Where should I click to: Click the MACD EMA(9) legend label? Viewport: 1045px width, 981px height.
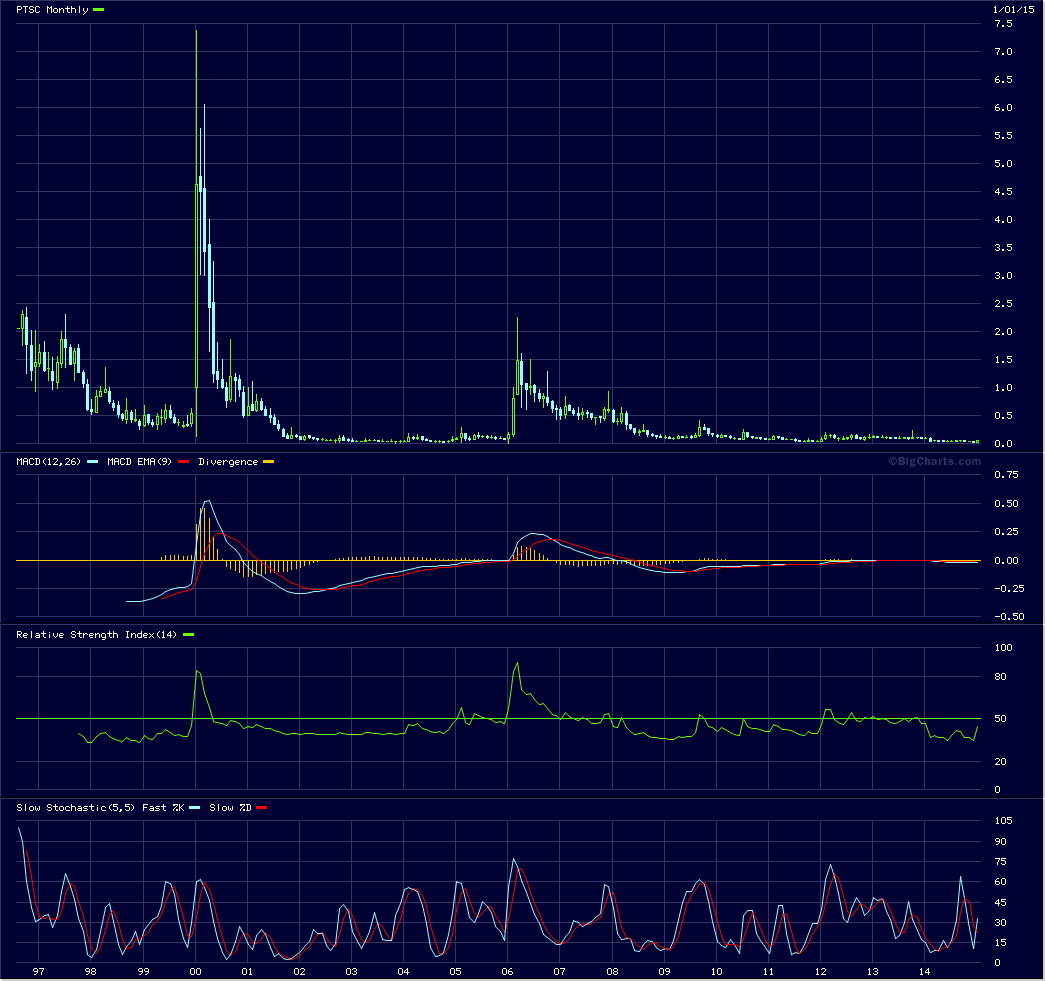139,461
